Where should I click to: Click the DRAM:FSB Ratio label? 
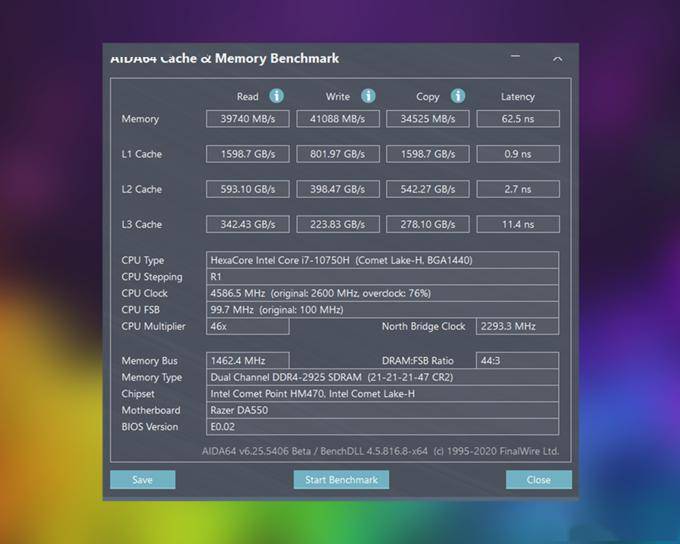(418, 360)
